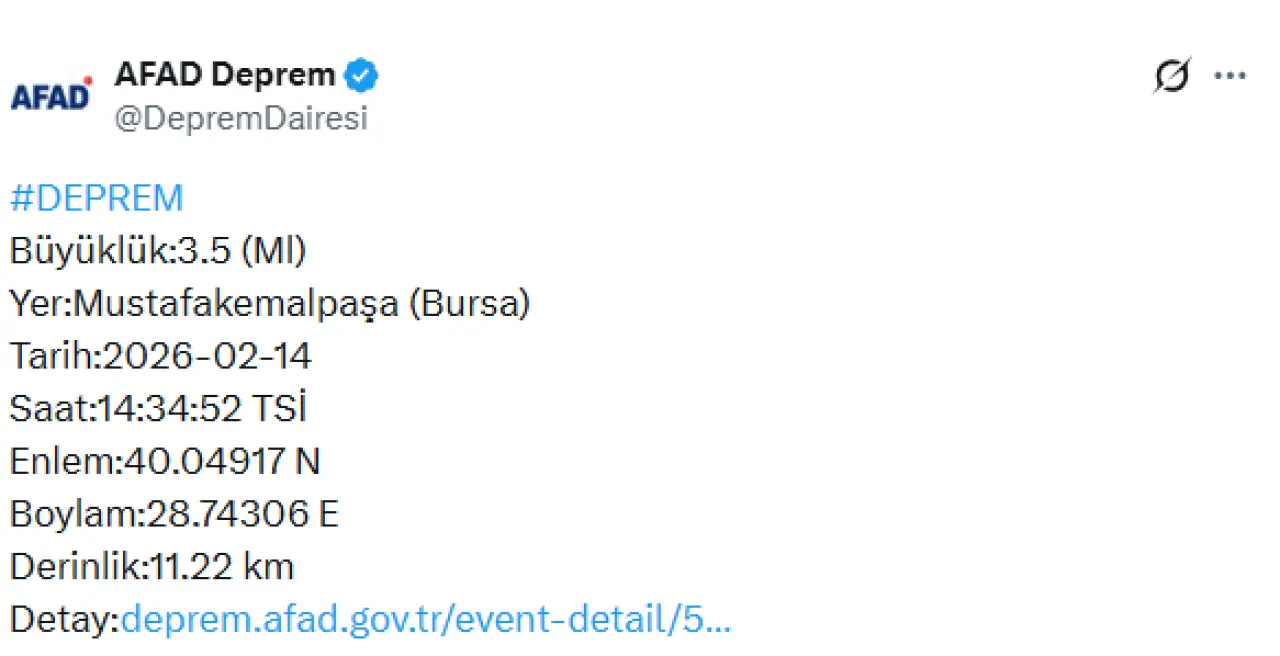The height and width of the screenshot is (656, 1280).
Task: Click the Grok slashed-circle icon
Action: pyautogui.click(x=1171, y=76)
